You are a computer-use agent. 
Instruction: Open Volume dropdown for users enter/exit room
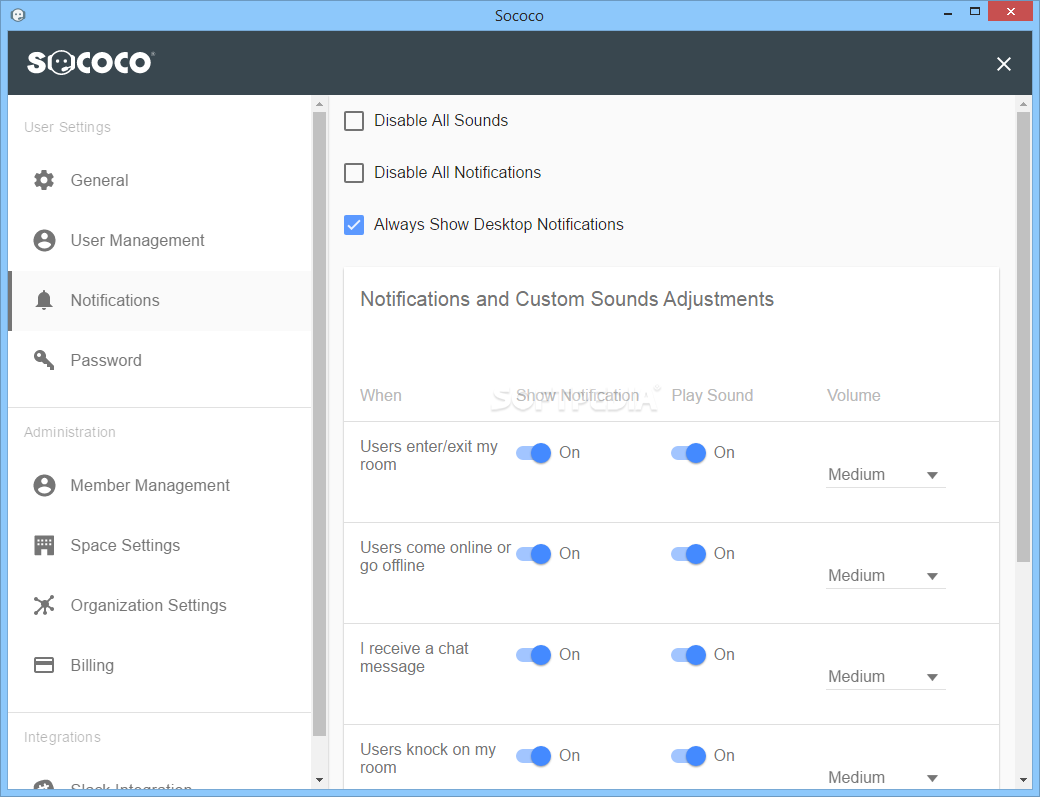pos(885,475)
